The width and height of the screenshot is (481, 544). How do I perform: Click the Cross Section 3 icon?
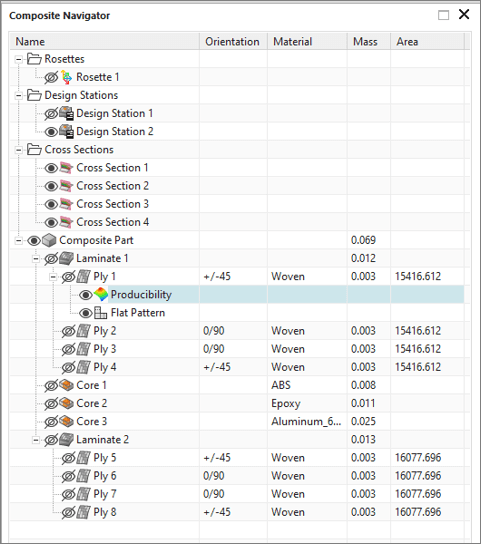point(66,204)
